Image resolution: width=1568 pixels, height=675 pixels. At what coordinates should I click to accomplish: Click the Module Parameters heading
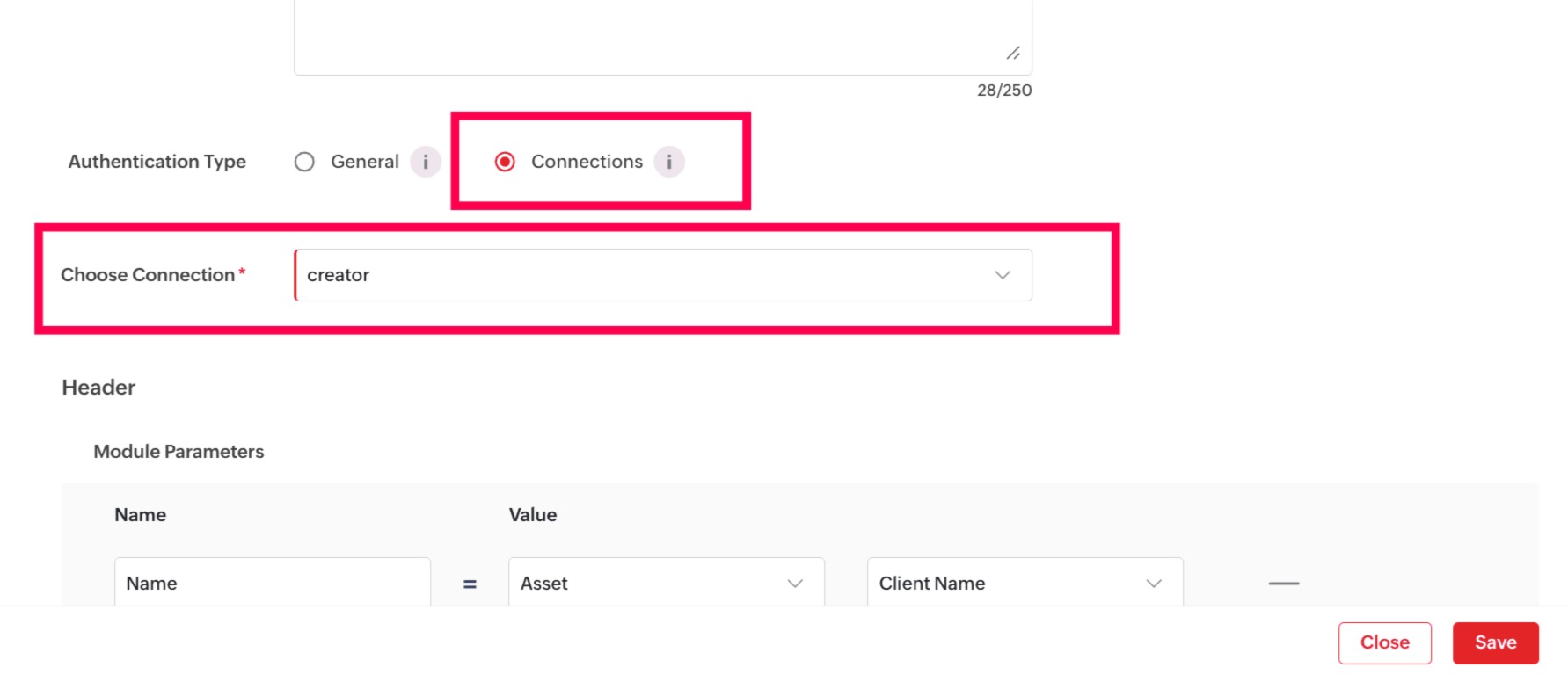tap(179, 451)
